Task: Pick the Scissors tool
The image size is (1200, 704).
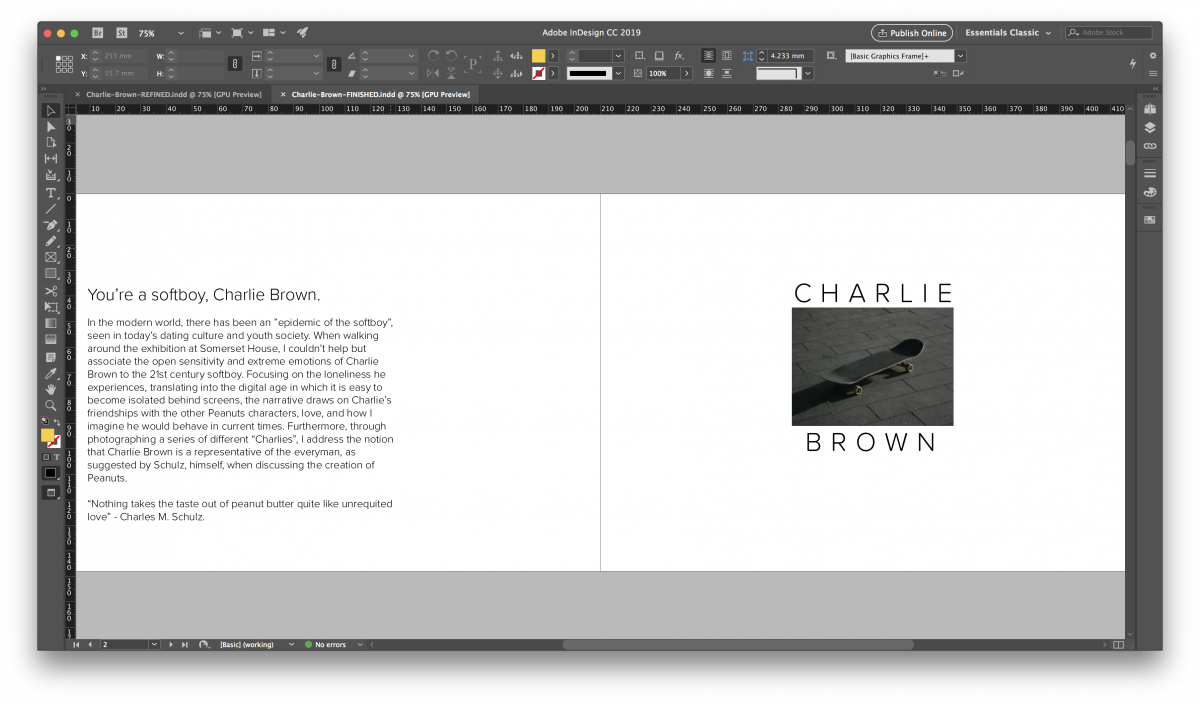Action: pyautogui.click(x=51, y=290)
